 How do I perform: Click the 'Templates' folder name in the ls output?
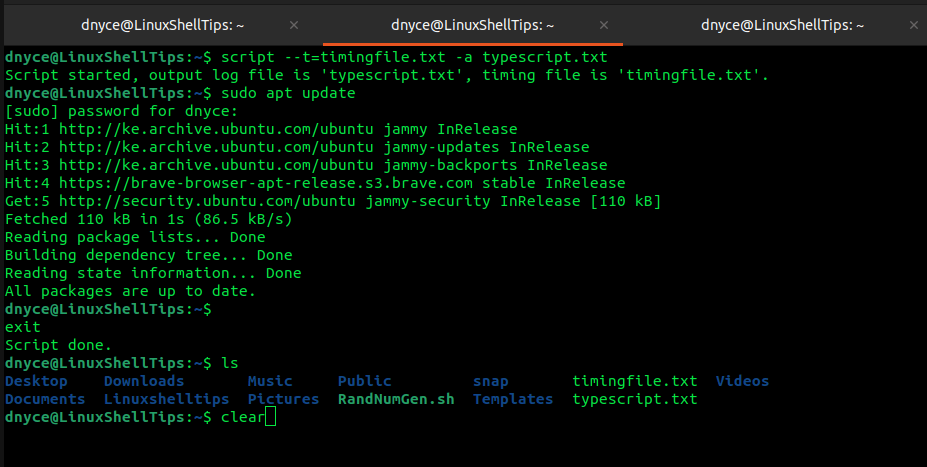tap(513, 400)
